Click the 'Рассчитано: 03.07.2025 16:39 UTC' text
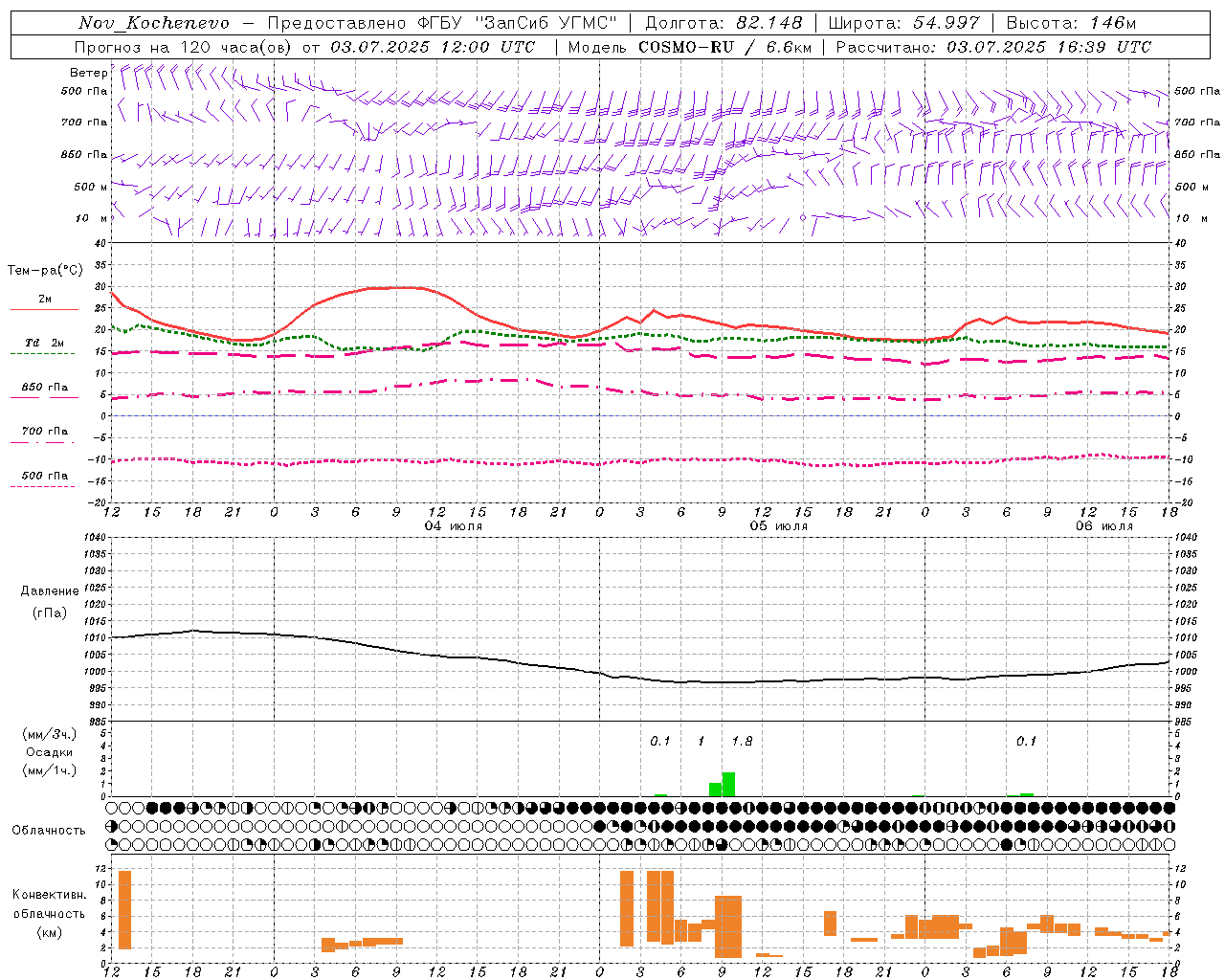 click(x=993, y=47)
